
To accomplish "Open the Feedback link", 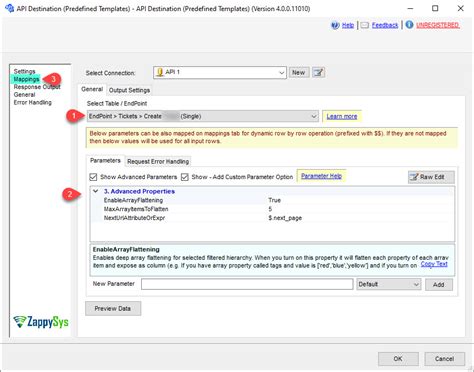I will pyautogui.click(x=385, y=25).
